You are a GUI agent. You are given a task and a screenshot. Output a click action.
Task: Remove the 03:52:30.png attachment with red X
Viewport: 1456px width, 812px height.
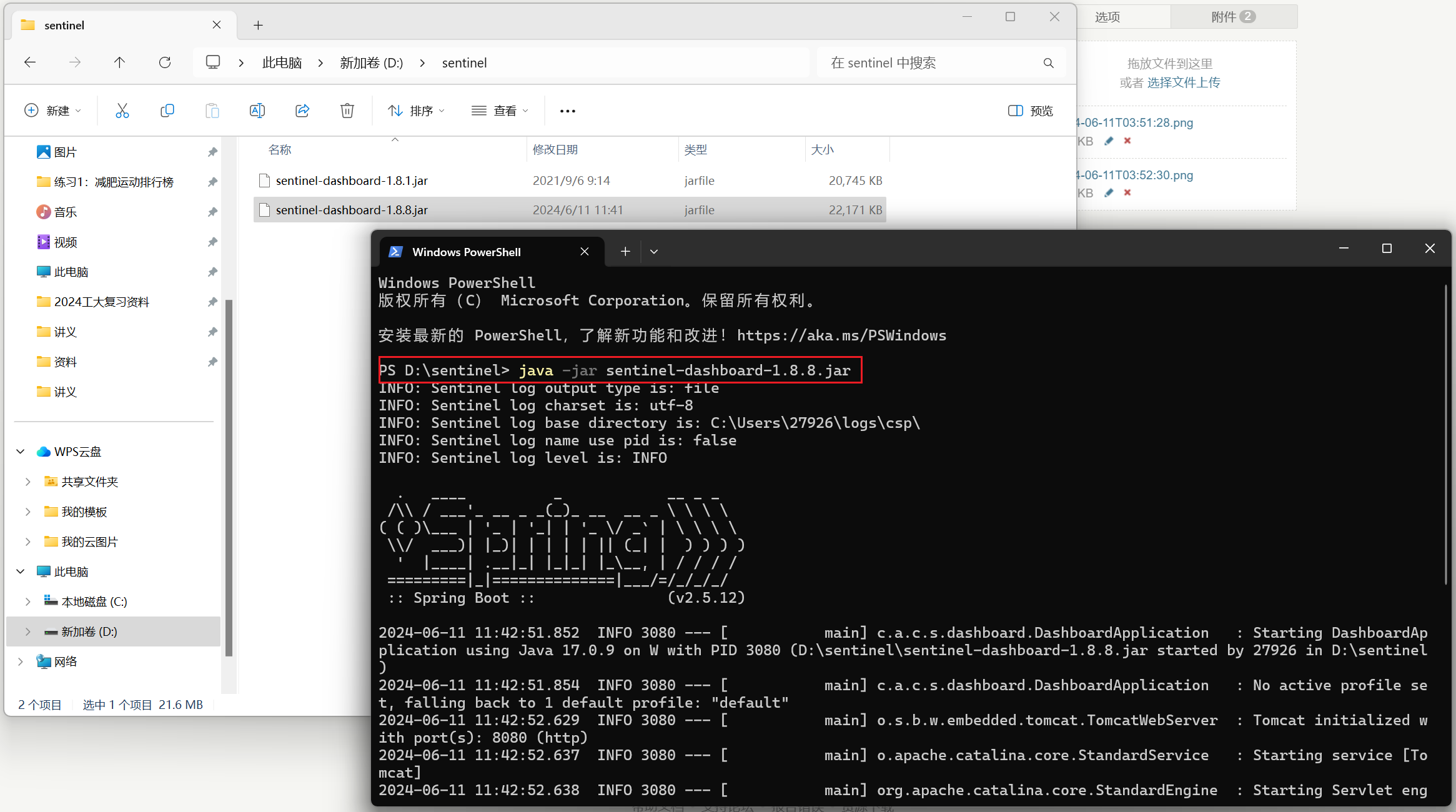(x=1127, y=192)
